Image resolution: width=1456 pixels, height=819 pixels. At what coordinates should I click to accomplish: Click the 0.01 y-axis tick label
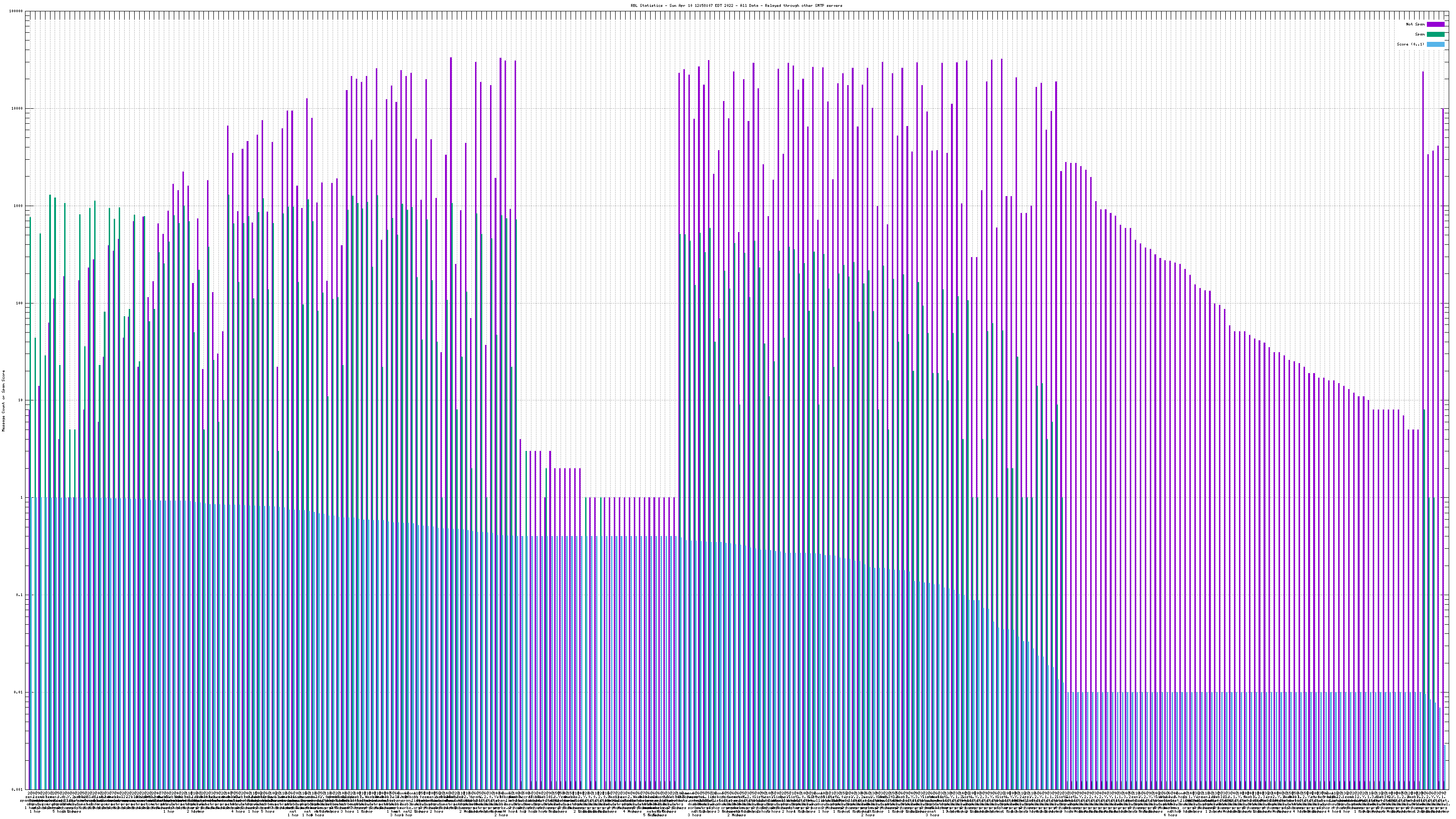19,693
